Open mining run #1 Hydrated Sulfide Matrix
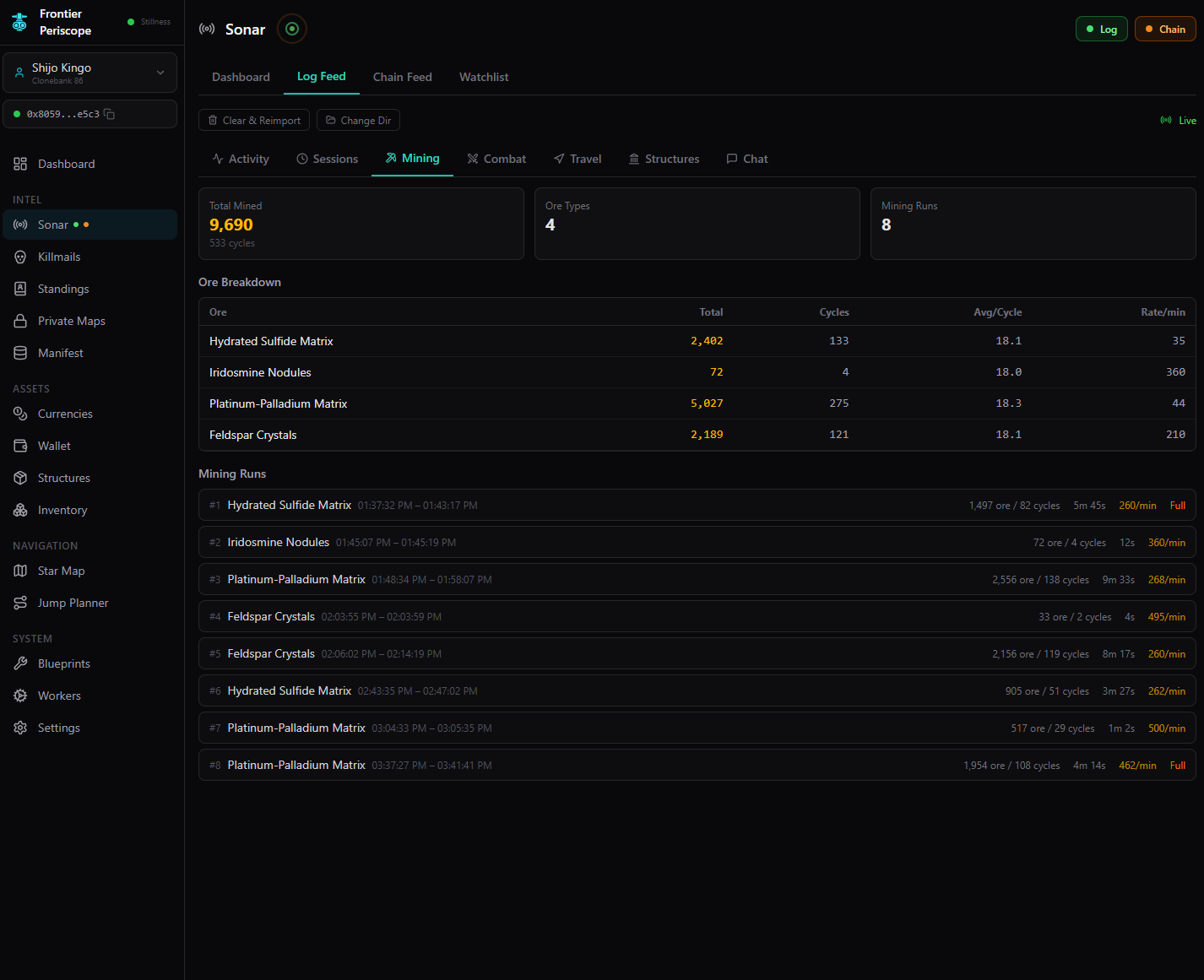This screenshot has width=1204, height=980. pyautogui.click(x=697, y=505)
